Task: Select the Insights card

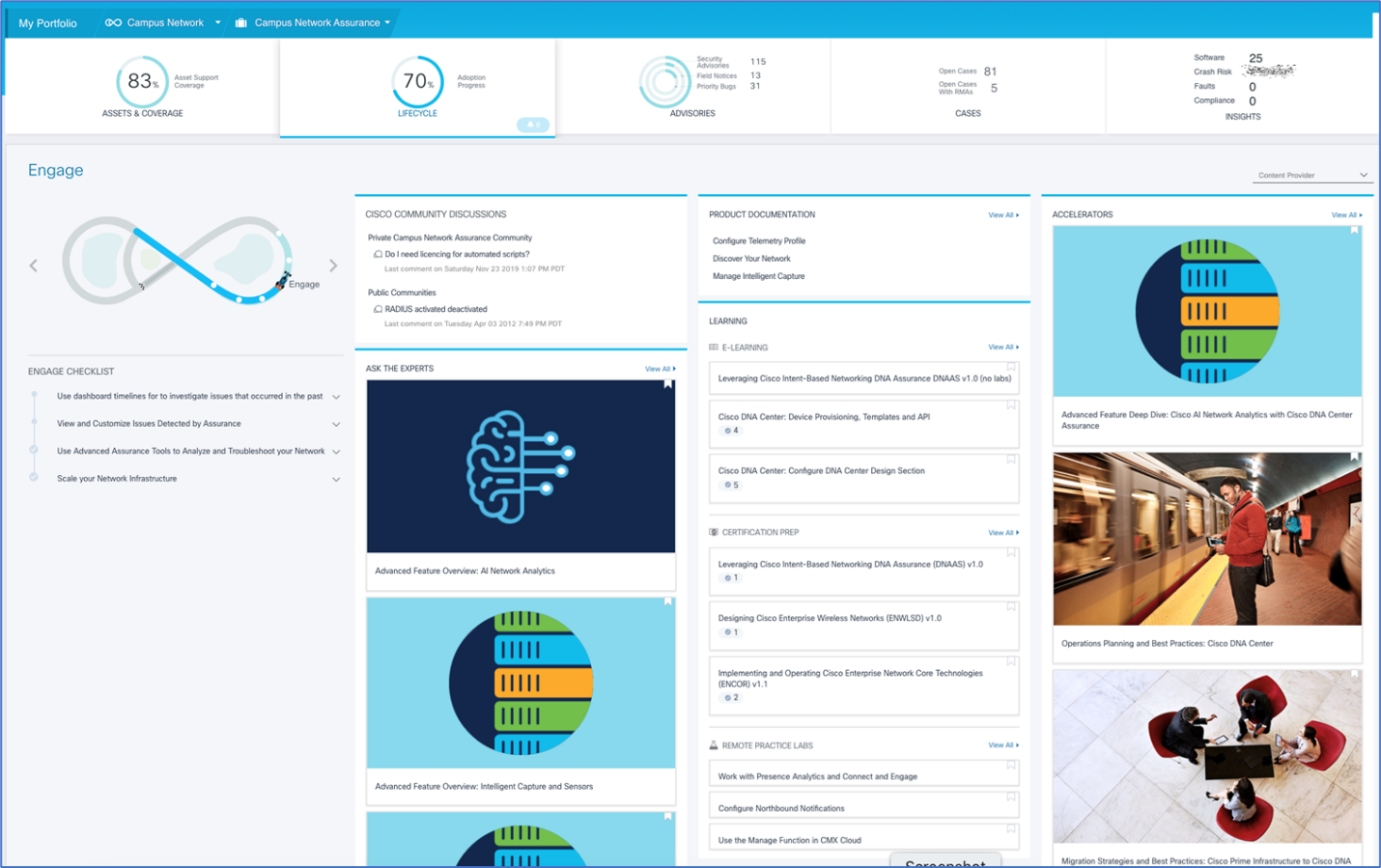Action: (1242, 86)
